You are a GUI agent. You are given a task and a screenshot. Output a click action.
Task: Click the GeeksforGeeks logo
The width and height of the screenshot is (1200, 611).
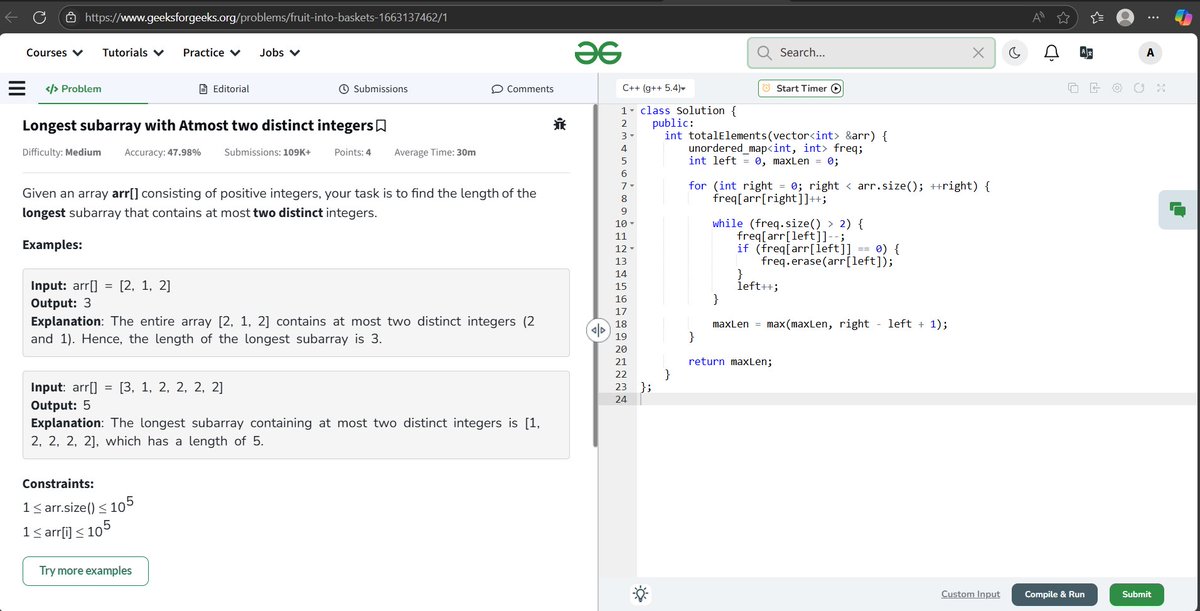tap(598, 53)
